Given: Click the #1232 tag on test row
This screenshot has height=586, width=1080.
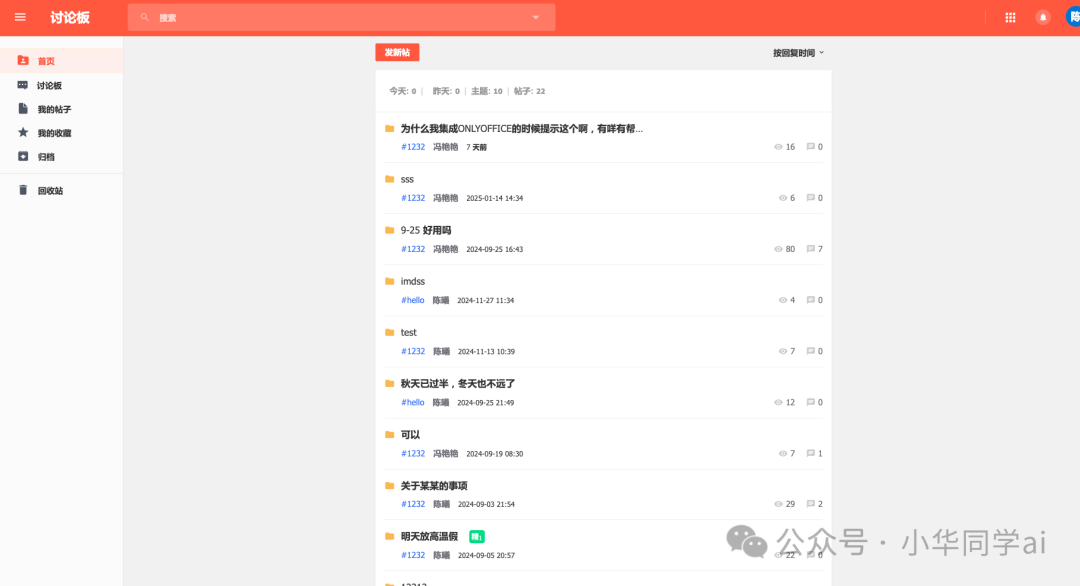Looking at the screenshot, I should pyautogui.click(x=413, y=351).
